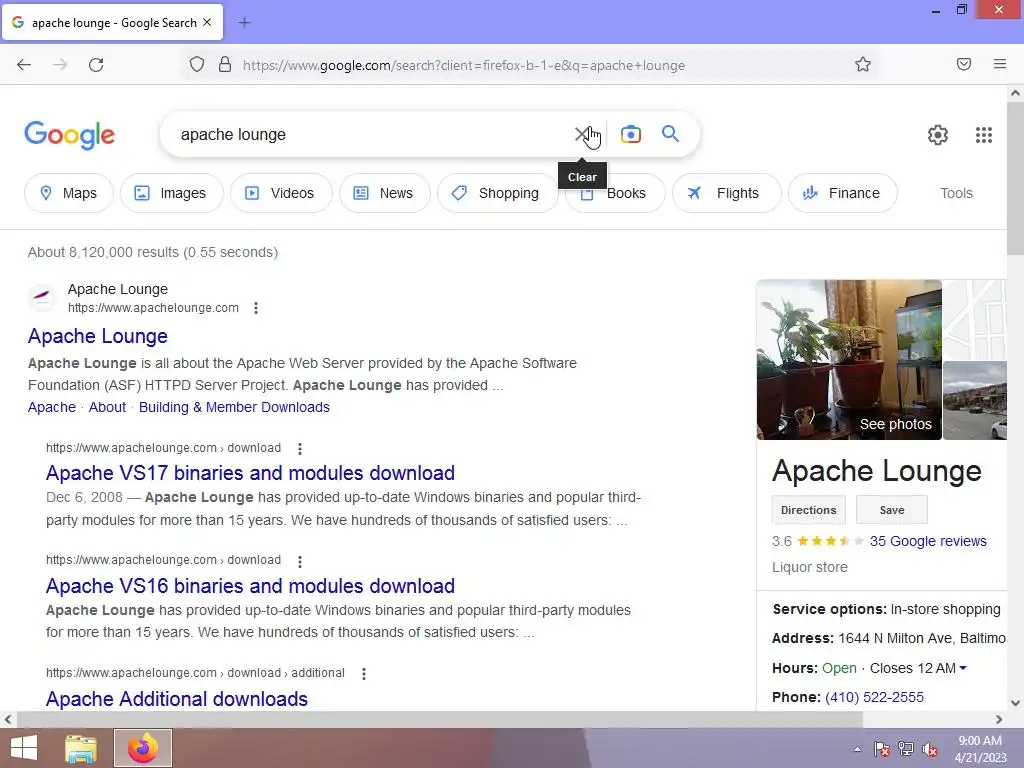The height and width of the screenshot is (768, 1024).
Task: Switch to Flights results
Action: tap(726, 193)
